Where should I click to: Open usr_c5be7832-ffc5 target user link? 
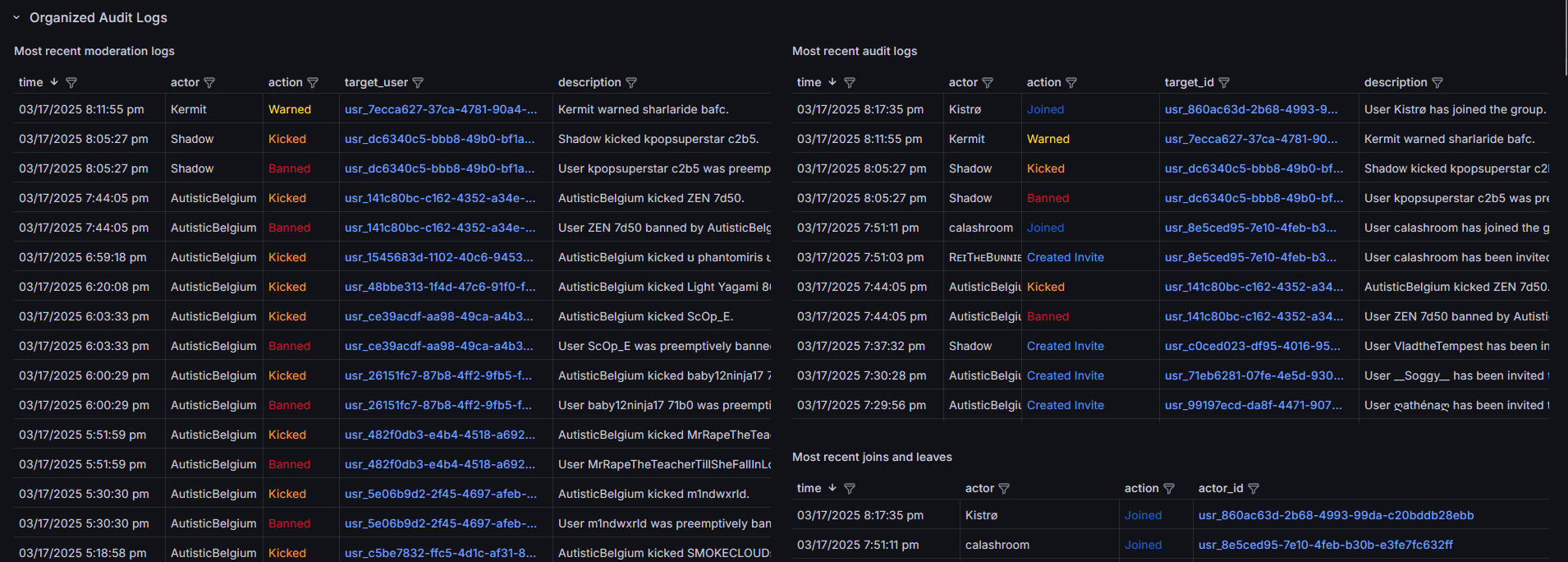coord(440,553)
